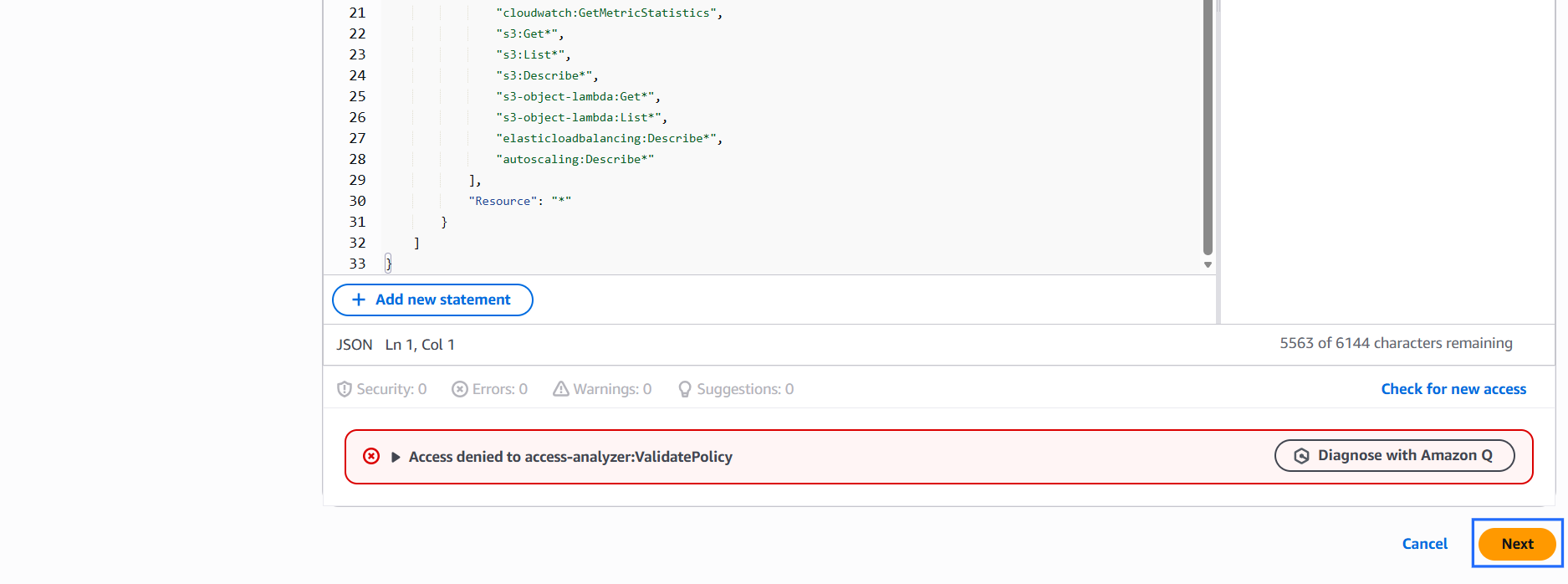
Task: Click the "autoscaling:Describe*" action text
Action: [x=575, y=159]
